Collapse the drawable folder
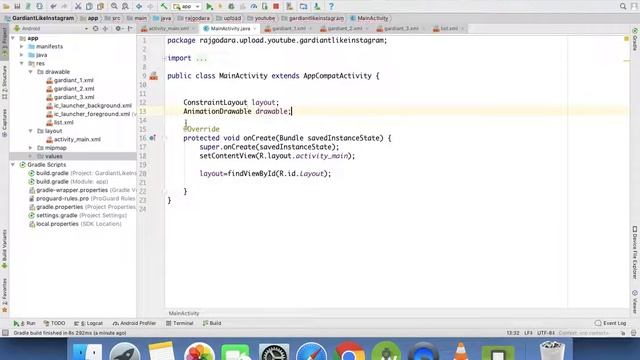The height and width of the screenshot is (360, 640). [31, 72]
